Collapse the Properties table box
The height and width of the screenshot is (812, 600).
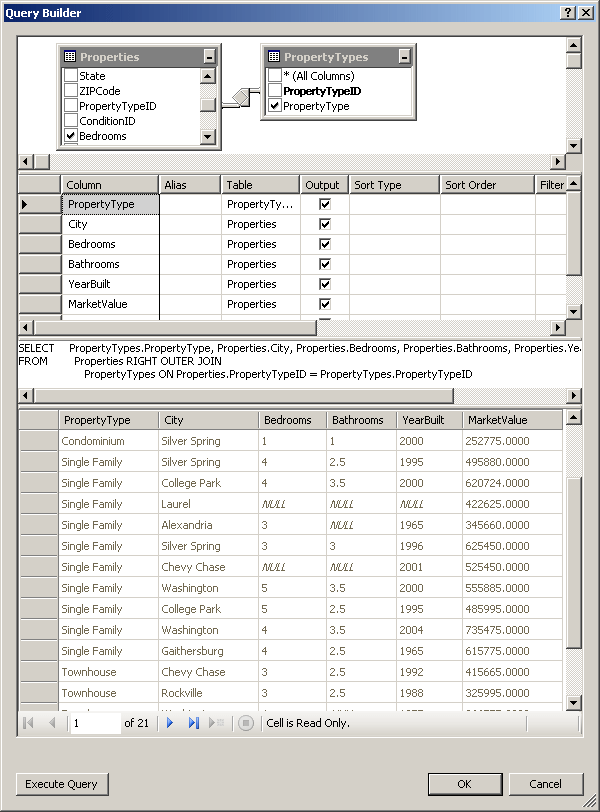pyautogui.click(x=209, y=56)
